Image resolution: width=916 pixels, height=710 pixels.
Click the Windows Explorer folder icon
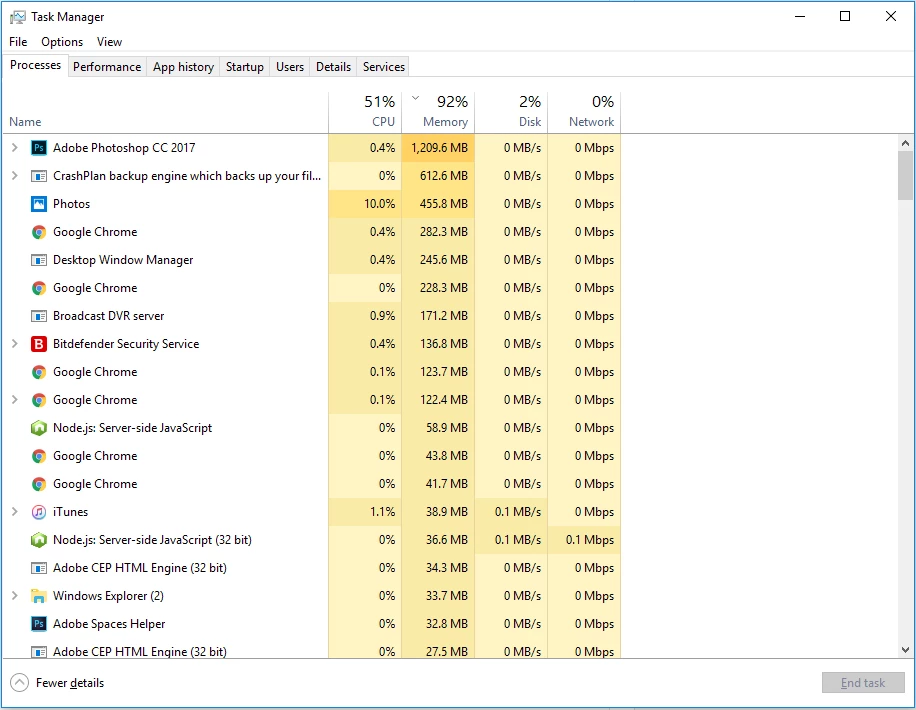pos(39,596)
